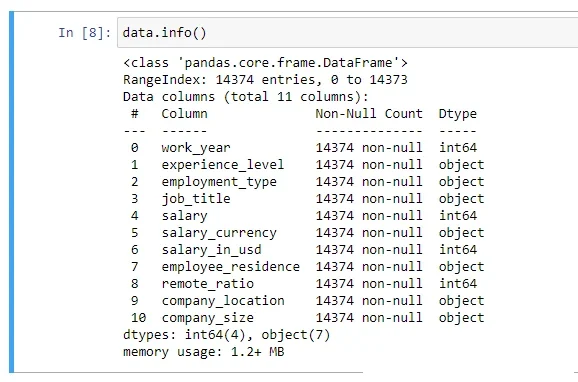The height and width of the screenshot is (382, 578).
Task: Click the company_size column name
Action: tap(208, 317)
